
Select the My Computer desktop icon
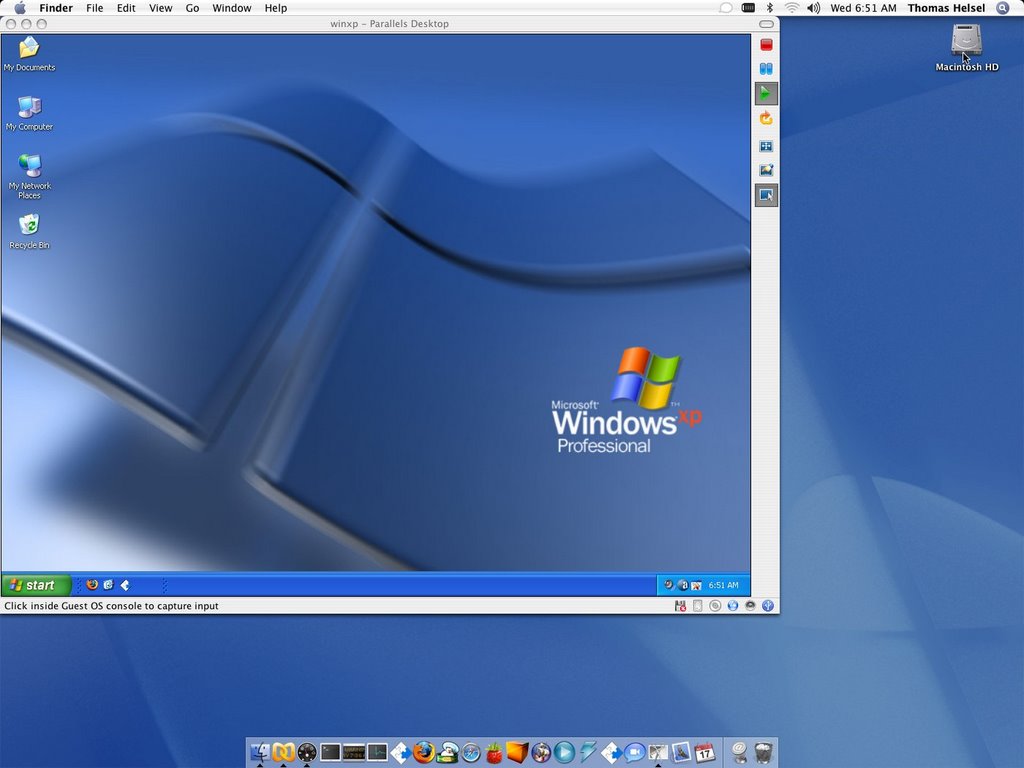29,113
